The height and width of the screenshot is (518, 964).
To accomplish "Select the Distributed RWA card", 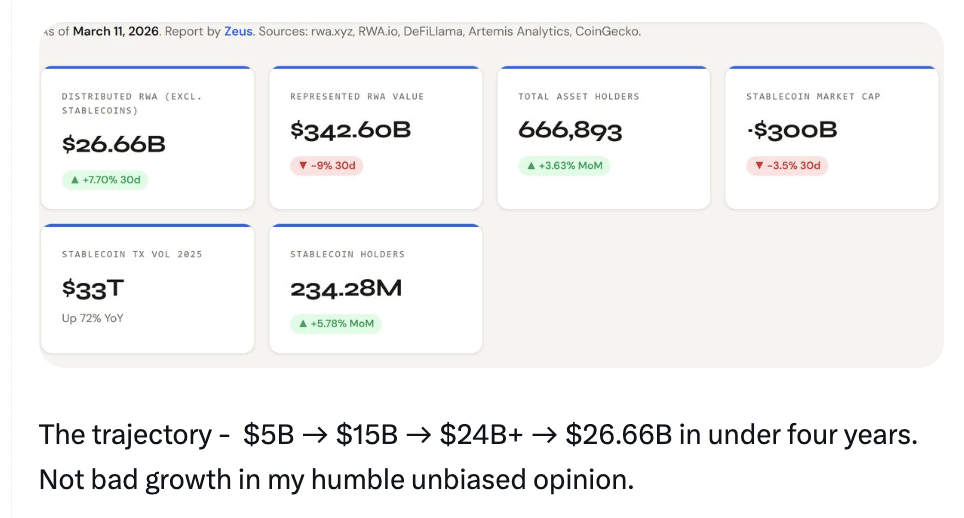I will 147,138.
